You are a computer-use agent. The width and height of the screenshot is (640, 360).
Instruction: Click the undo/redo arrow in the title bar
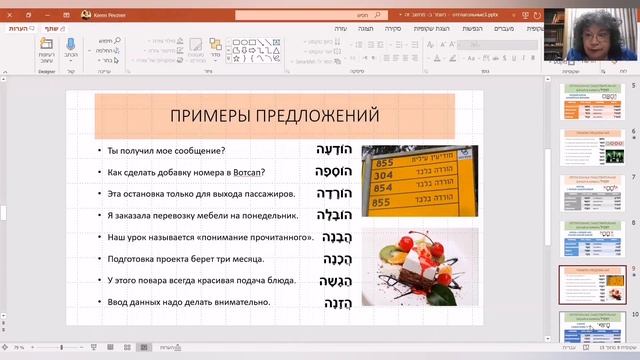pos(537,15)
